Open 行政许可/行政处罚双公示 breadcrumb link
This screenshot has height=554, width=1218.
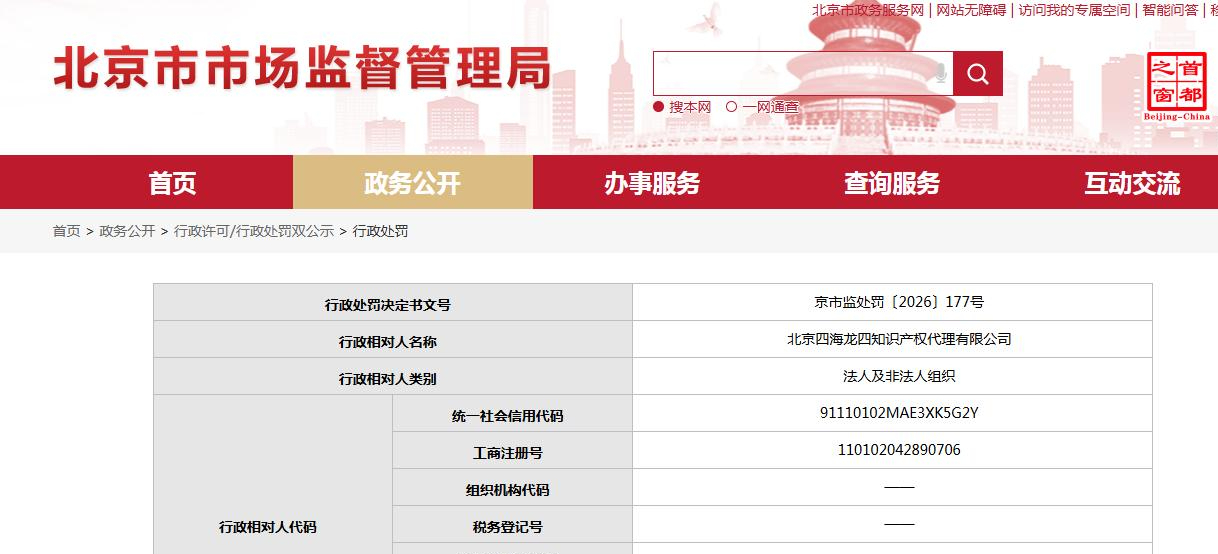coord(254,231)
